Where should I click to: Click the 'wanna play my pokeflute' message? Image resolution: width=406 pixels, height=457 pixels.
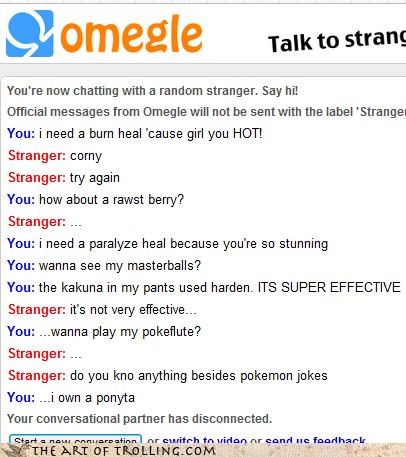[x=104, y=332]
